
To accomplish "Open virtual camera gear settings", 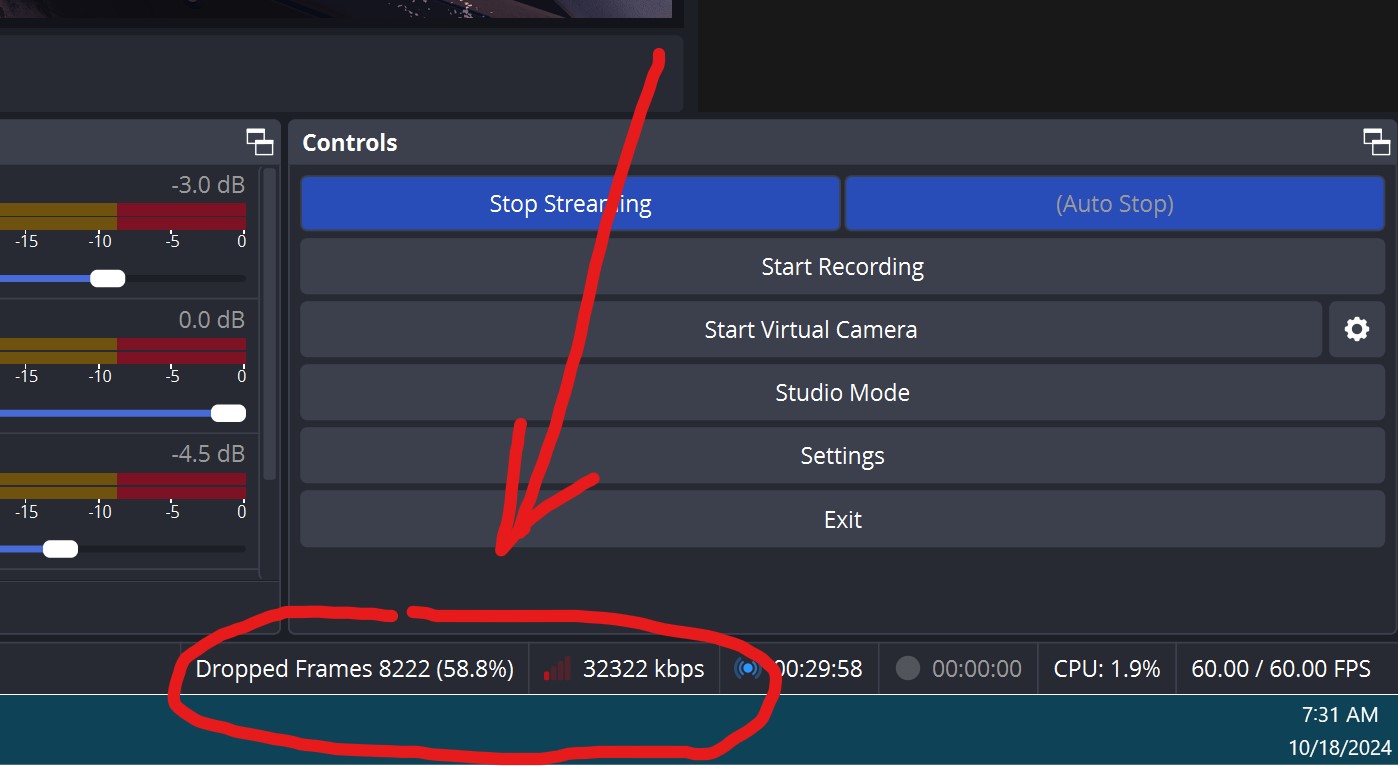I will 1356,329.
